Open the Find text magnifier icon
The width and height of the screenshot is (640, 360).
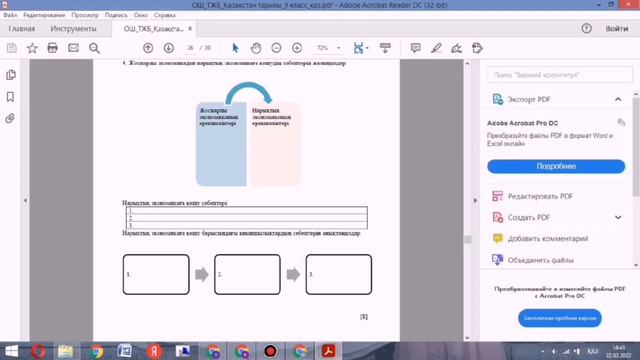pyautogui.click(x=94, y=48)
